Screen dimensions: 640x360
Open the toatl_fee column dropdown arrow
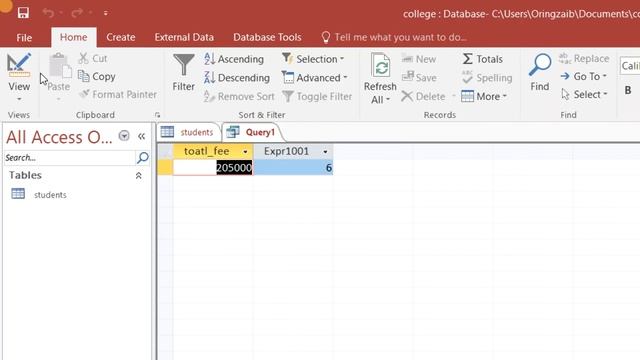click(245, 152)
